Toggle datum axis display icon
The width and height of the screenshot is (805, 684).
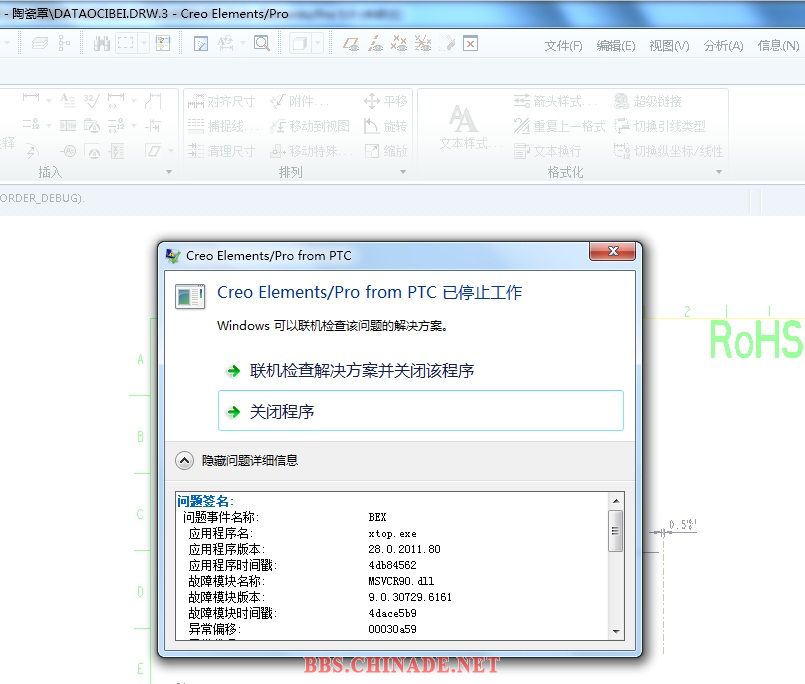click(x=375, y=44)
